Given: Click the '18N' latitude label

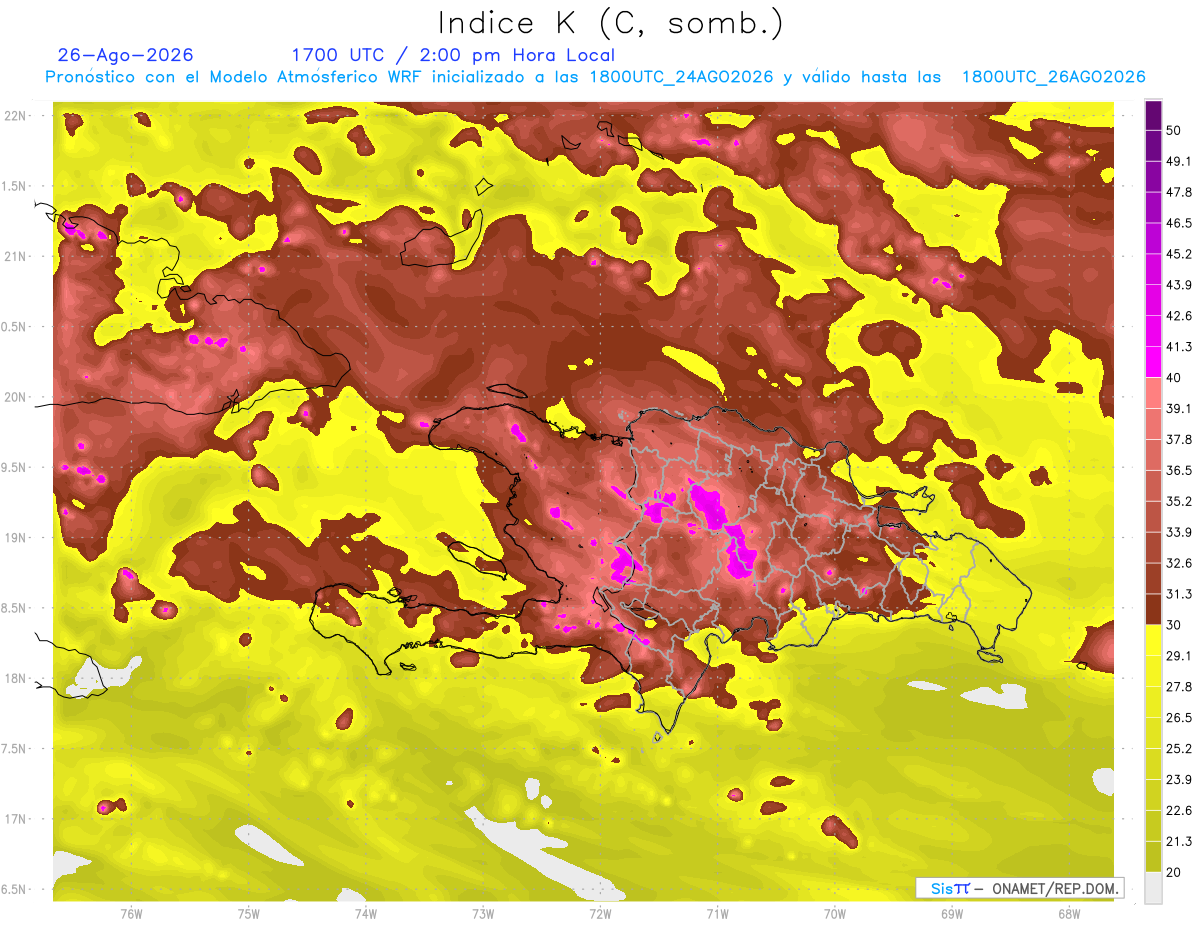Looking at the screenshot, I should 17,678.
